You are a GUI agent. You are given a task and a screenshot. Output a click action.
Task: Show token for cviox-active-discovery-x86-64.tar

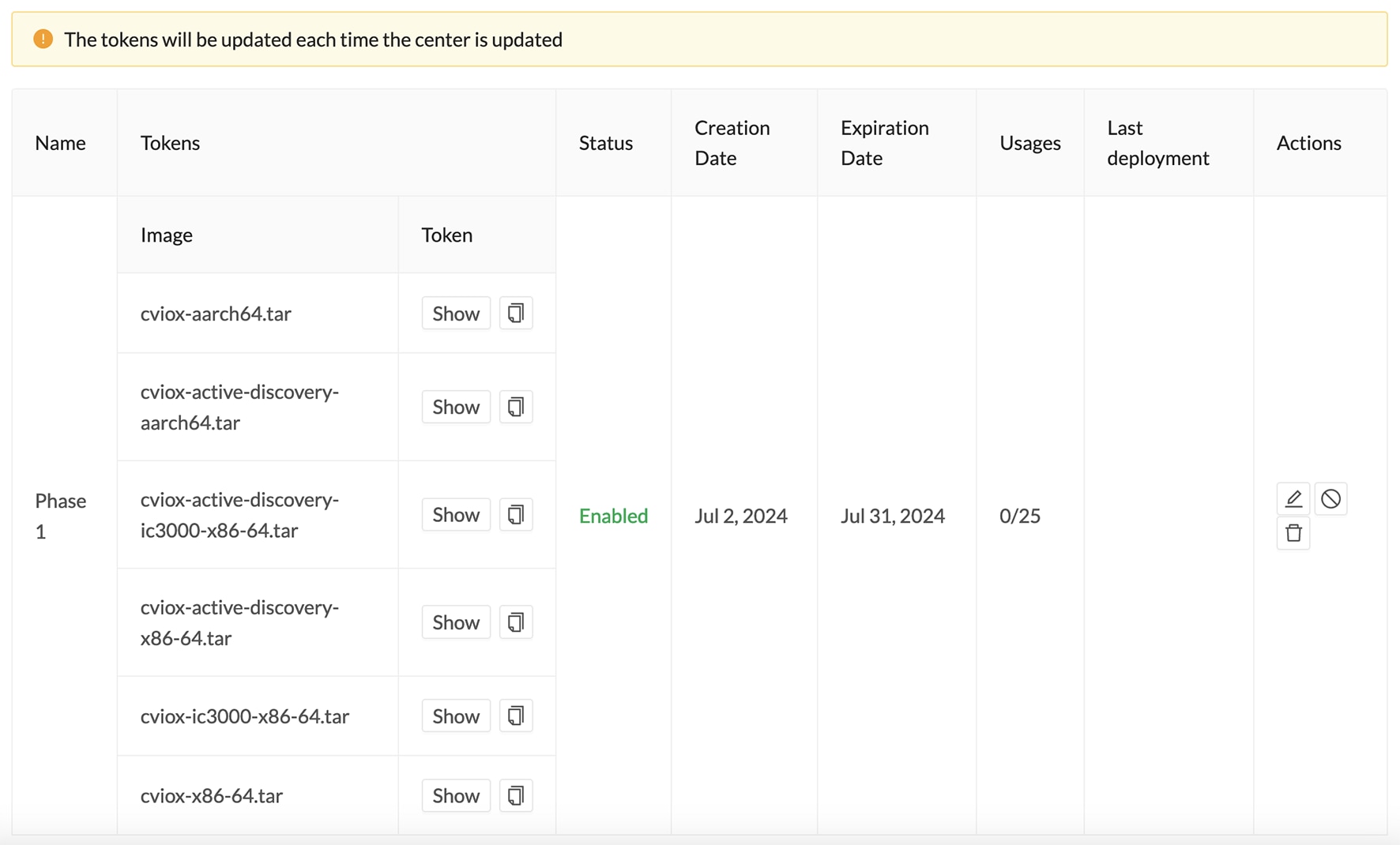point(456,622)
